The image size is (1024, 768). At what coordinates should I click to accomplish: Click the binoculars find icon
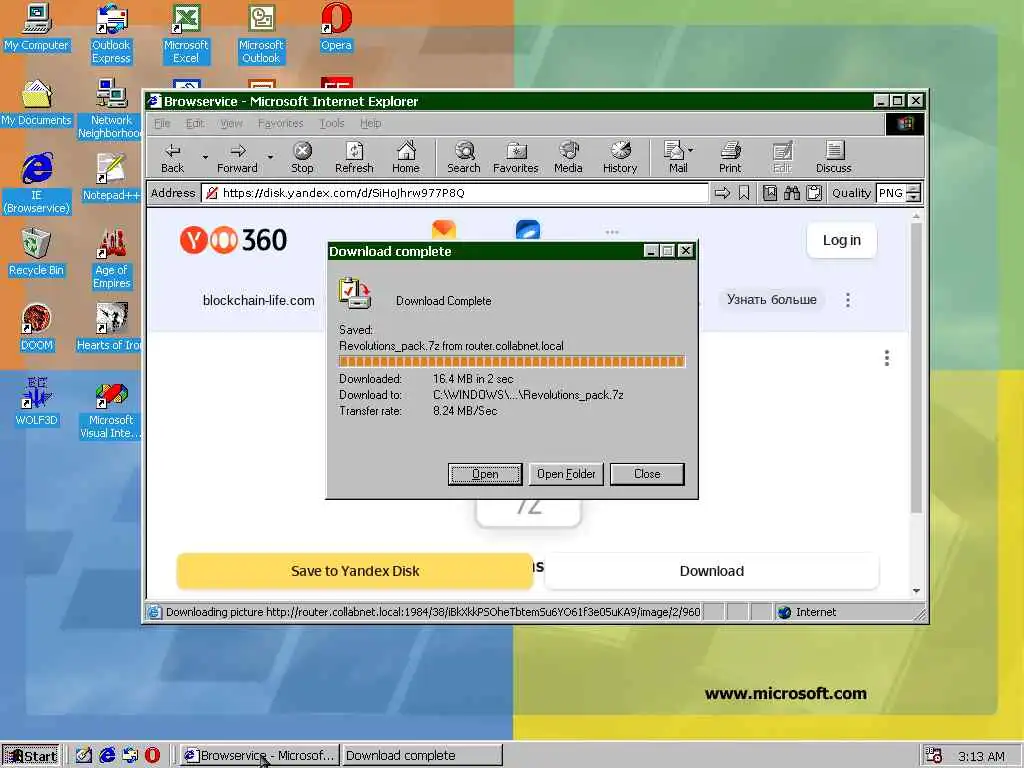click(792, 193)
